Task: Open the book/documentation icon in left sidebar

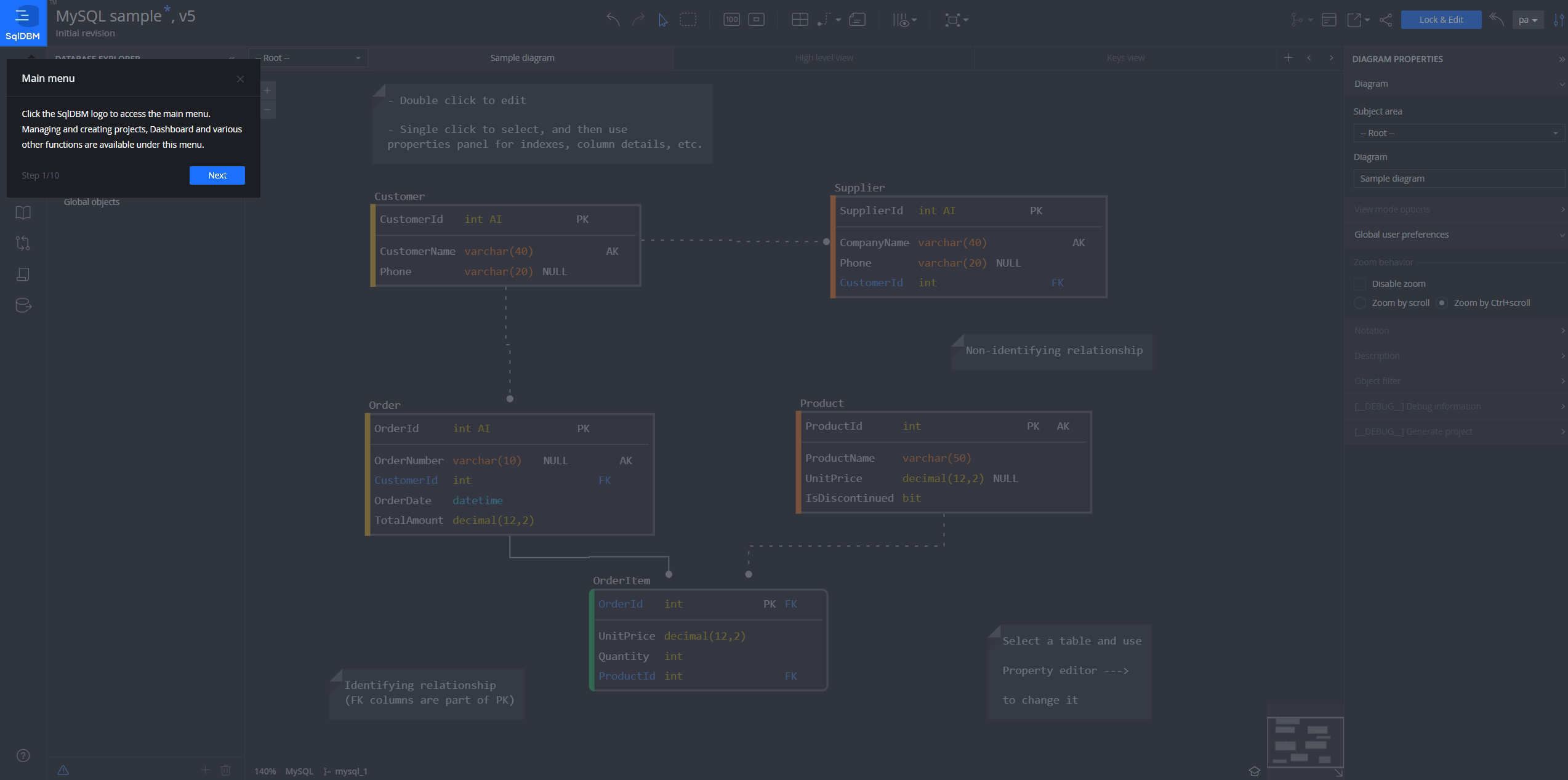Action: (23, 212)
